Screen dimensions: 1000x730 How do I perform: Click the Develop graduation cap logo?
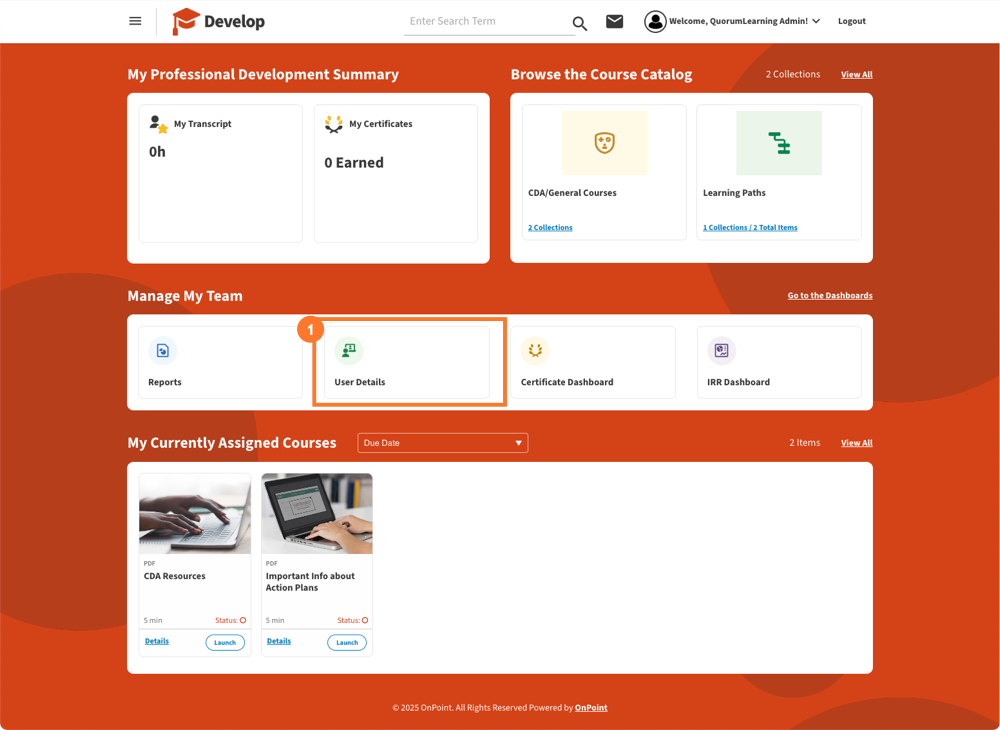(187, 21)
